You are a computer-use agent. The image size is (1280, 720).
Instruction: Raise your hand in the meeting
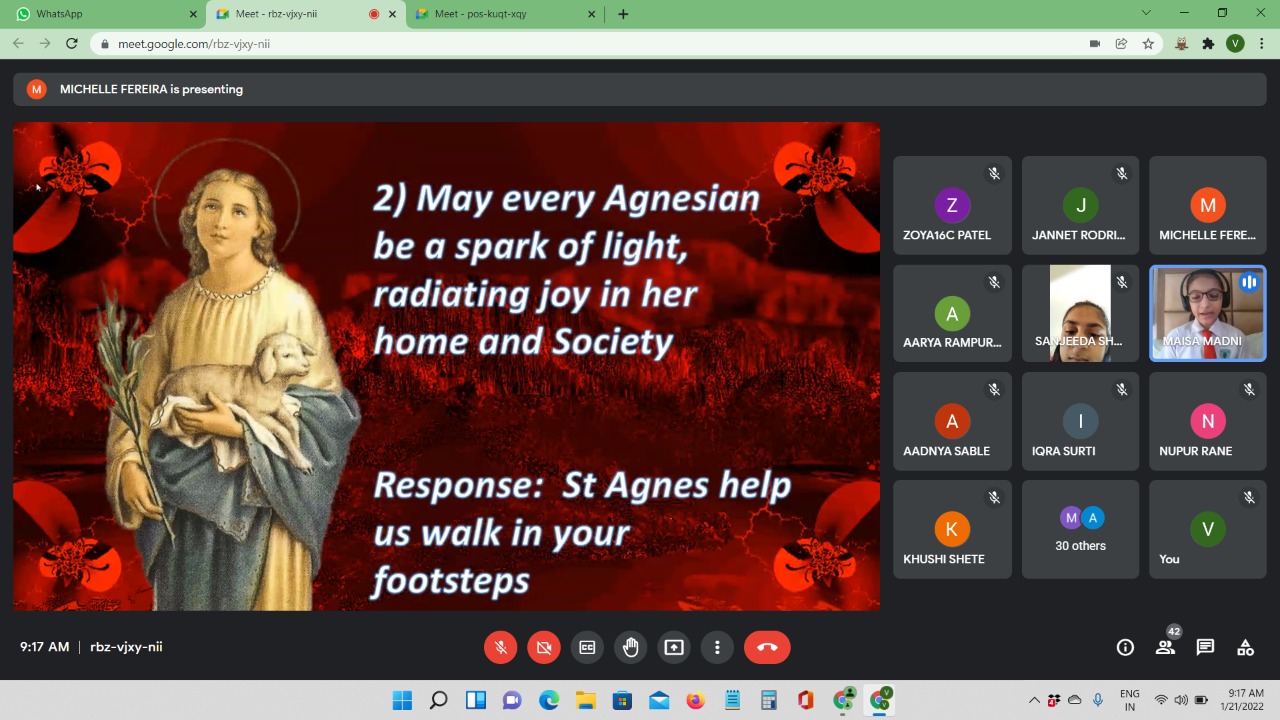[631, 647]
